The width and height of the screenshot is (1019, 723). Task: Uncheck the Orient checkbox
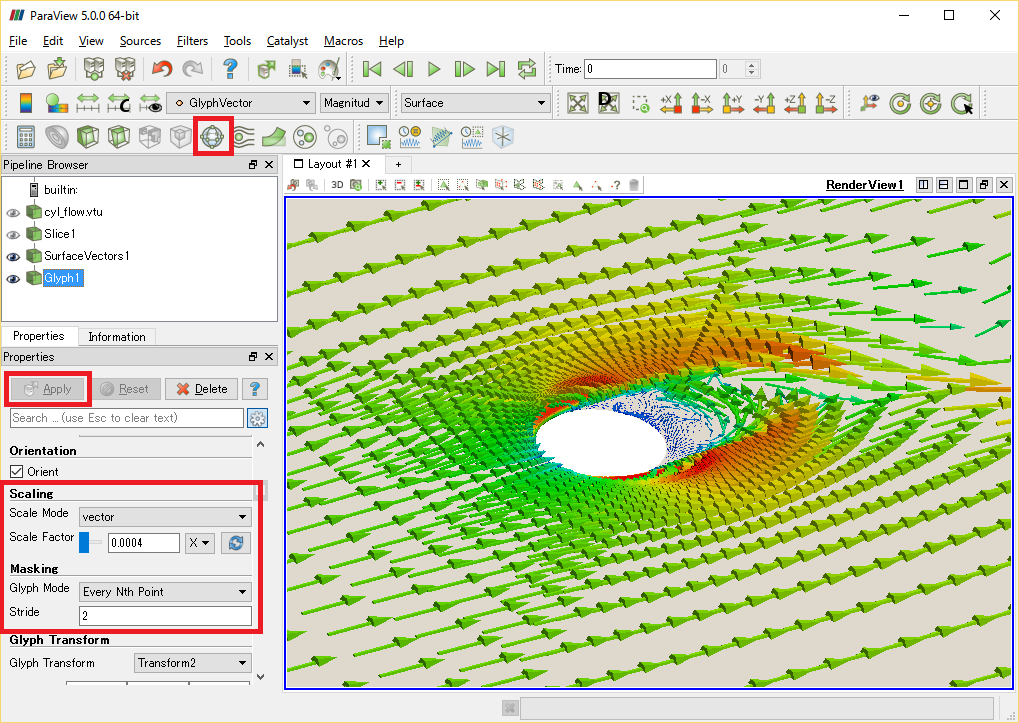coord(16,472)
